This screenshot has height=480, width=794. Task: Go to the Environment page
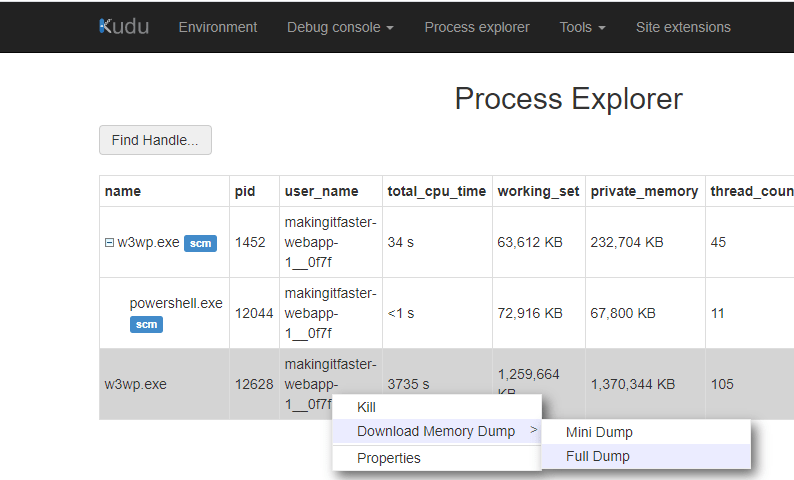(217, 27)
